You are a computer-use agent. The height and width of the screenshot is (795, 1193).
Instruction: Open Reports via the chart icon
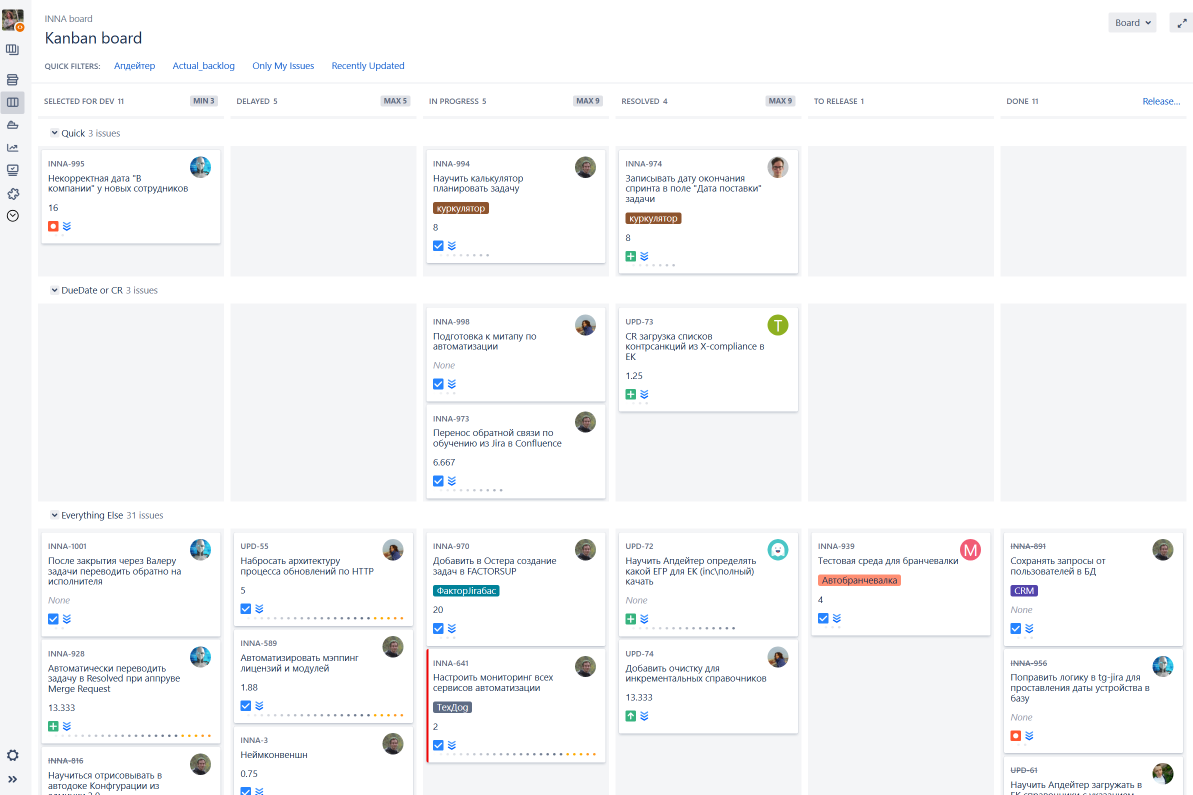[12, 146]
